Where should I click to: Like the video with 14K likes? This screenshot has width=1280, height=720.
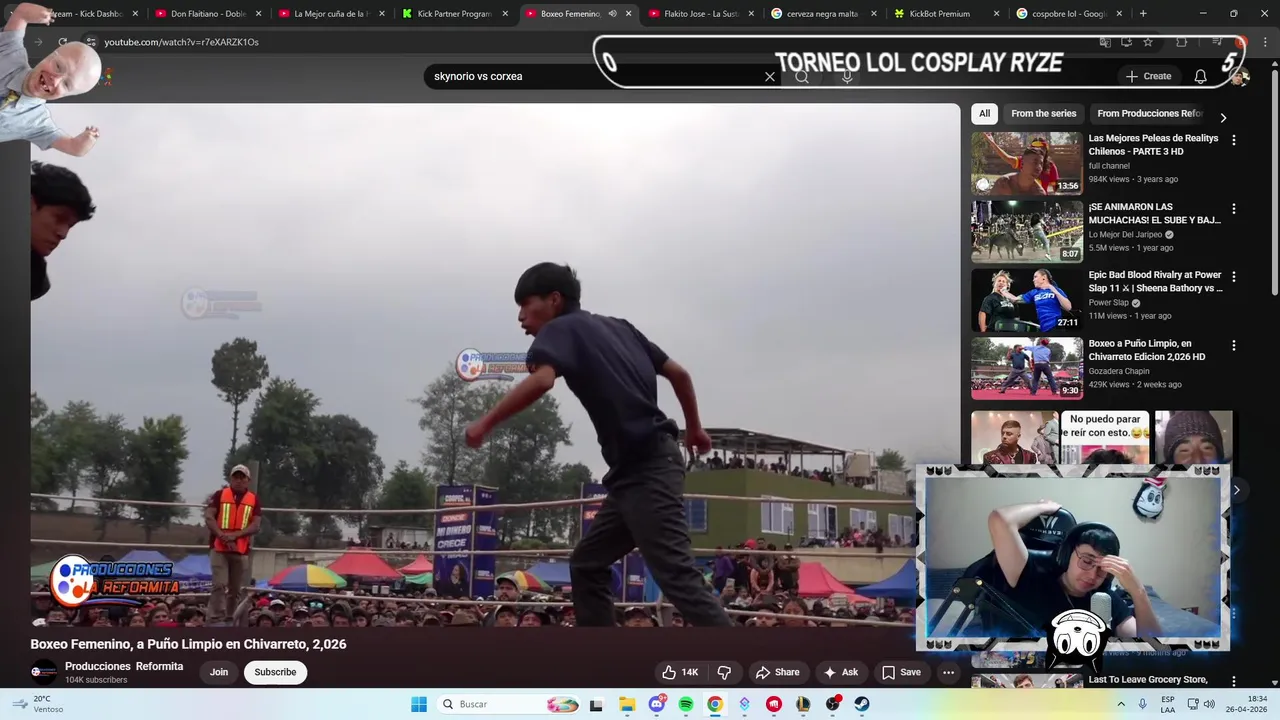point(680,672)
